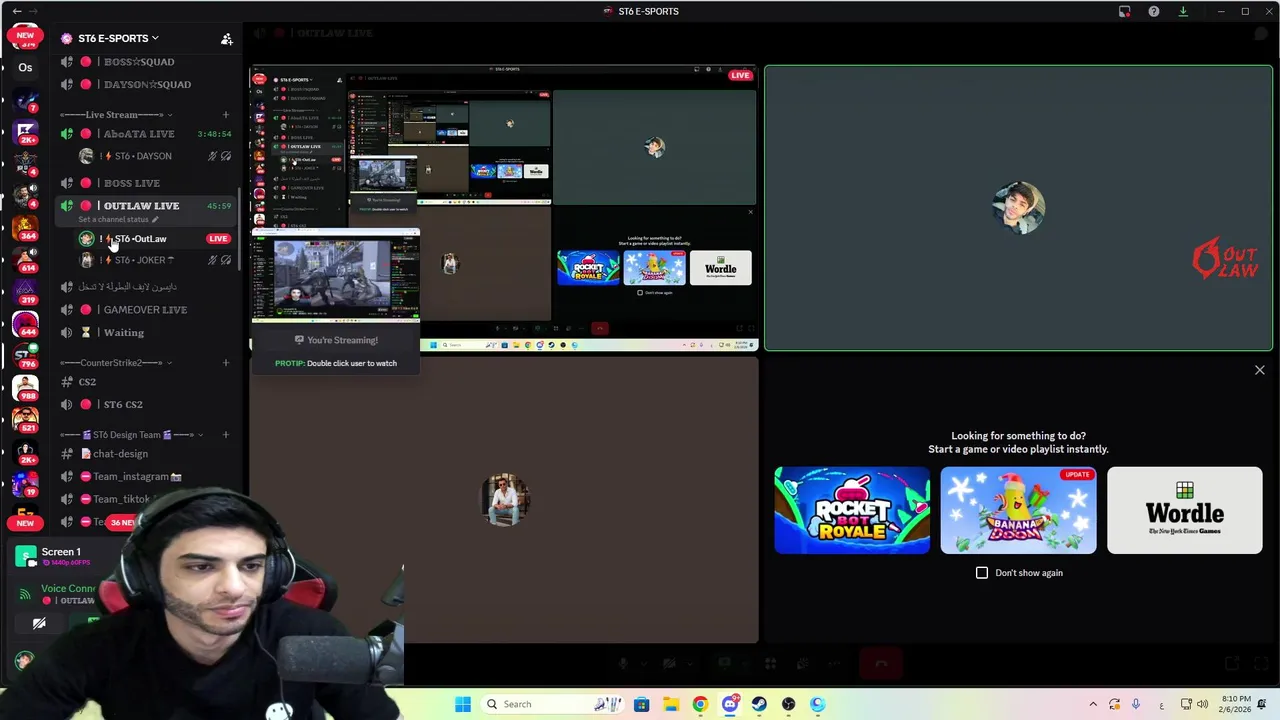This screenshot has width=1280, height=720.
Task: Collapse the ST6 Design Team category
Action: coord(132,434)
